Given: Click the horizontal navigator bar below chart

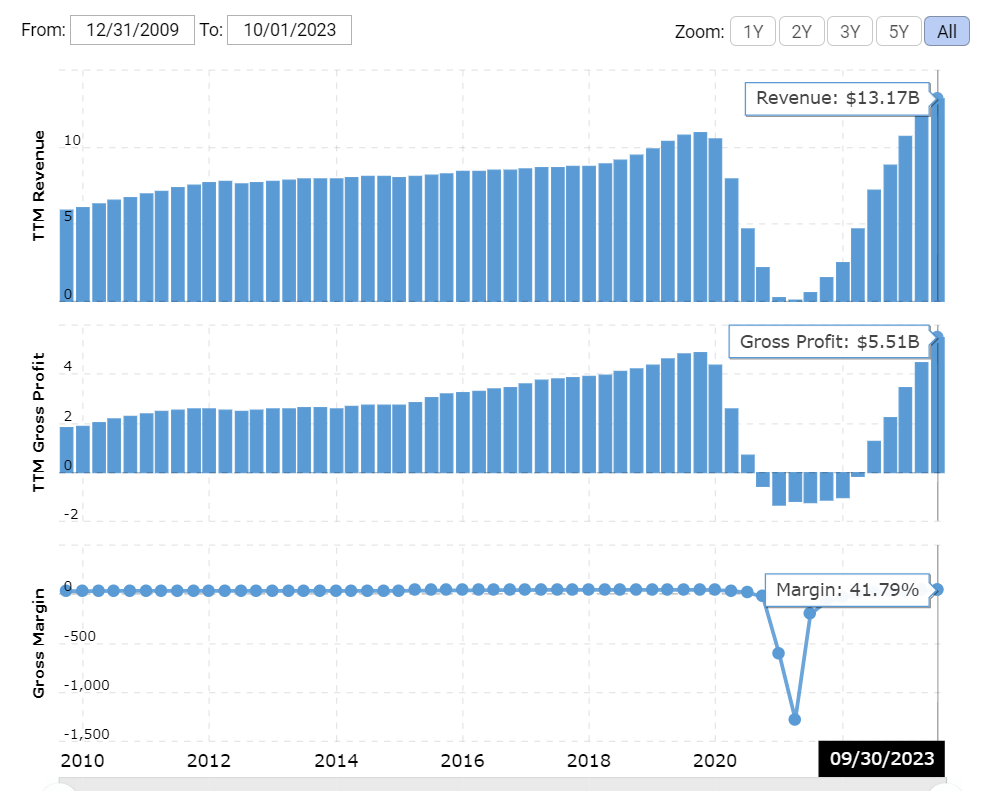Looking at the screenshot, I should [x=500, y=784].
